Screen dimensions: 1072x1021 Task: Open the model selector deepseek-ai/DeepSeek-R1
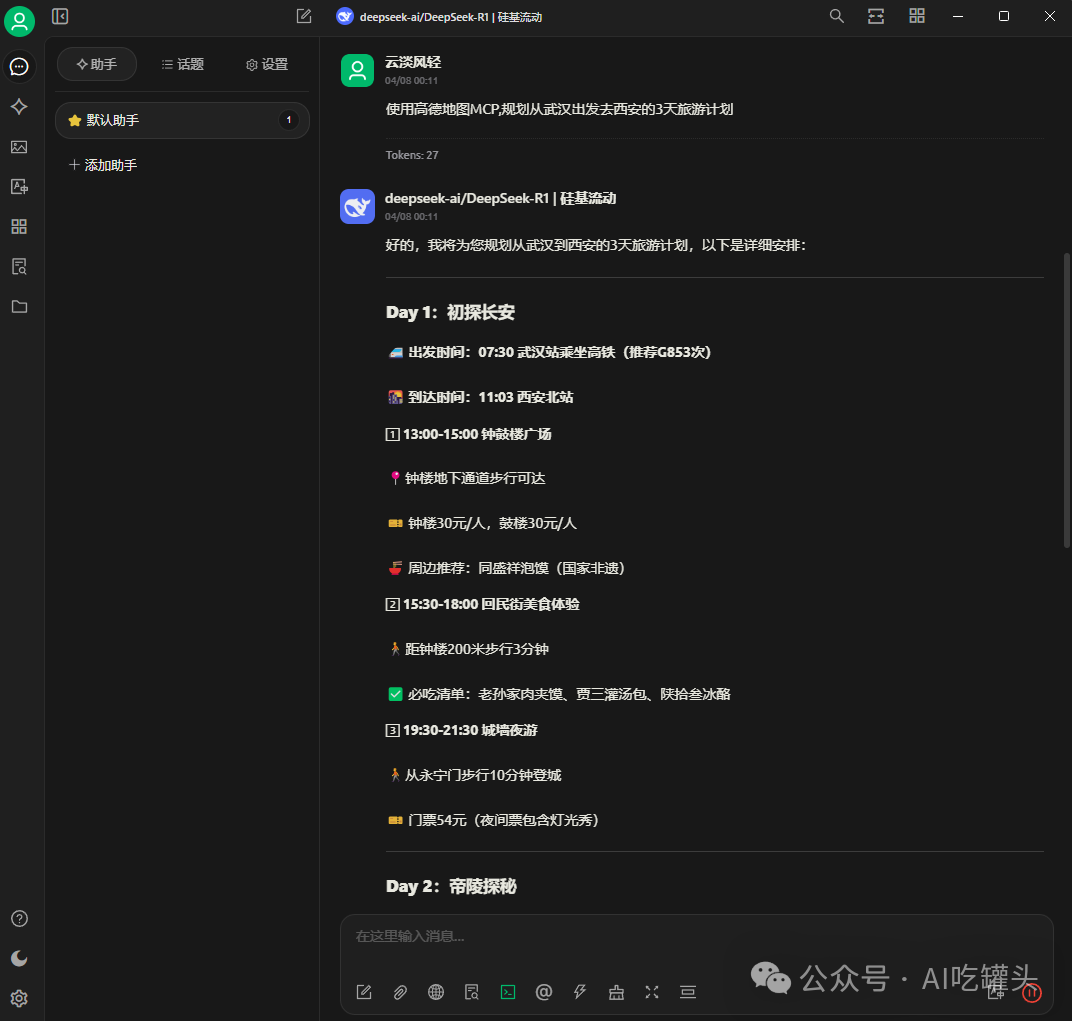click(x=440, y=16)
